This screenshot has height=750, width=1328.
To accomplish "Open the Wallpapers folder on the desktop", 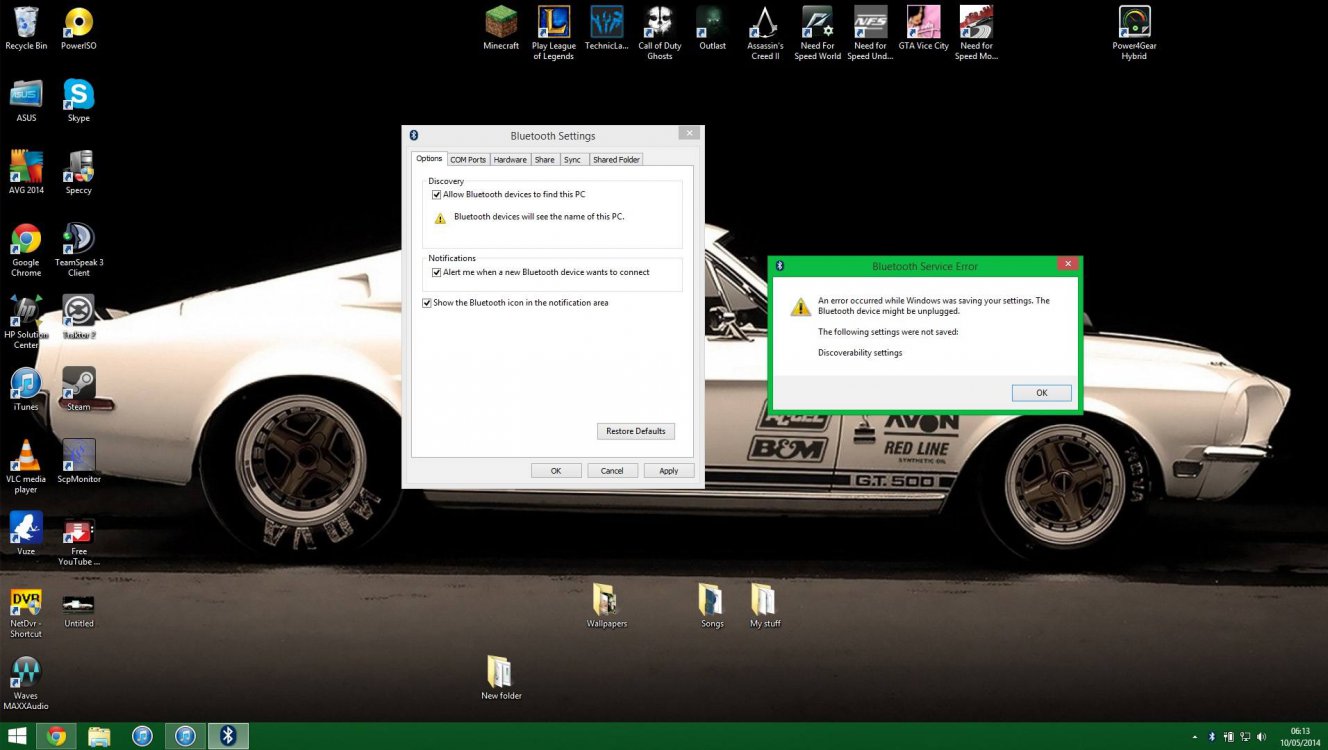I will click(606, 606).
